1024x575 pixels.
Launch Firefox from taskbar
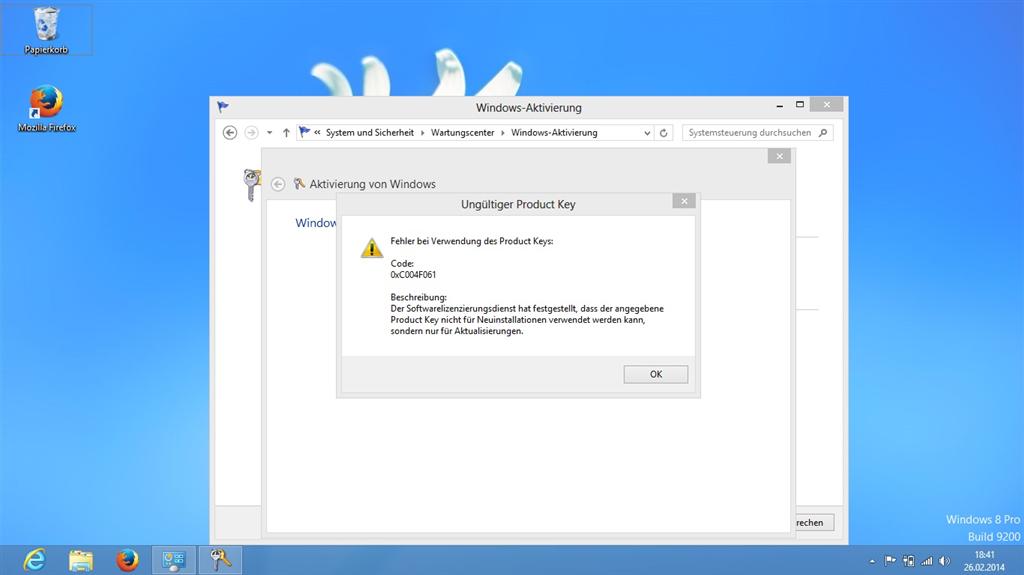coord(127,560)
